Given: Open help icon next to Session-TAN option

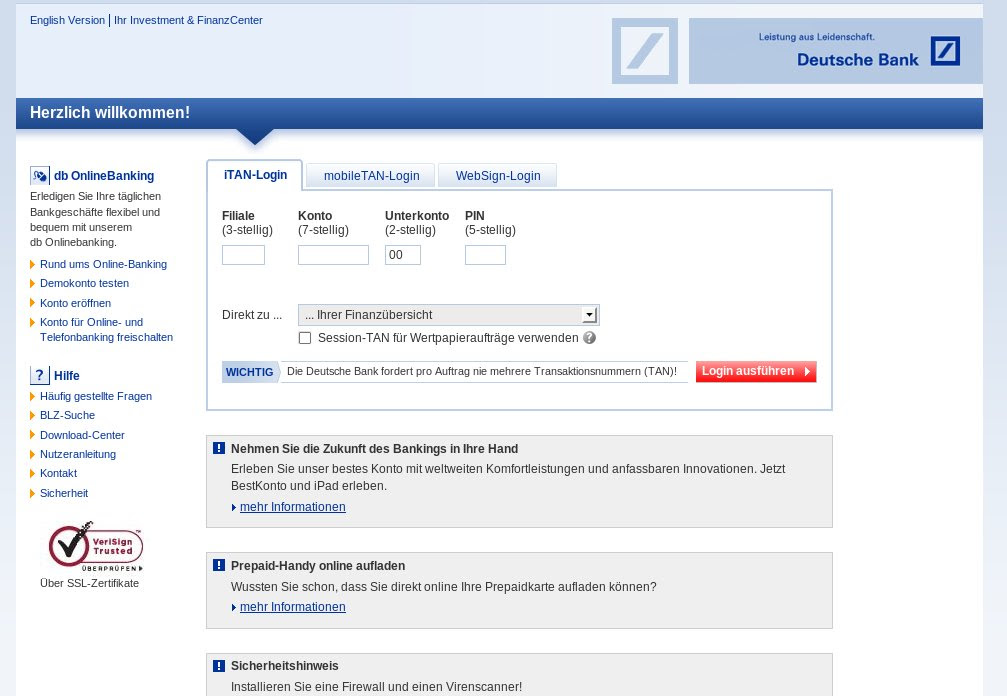Looking at the screenshot, I should pos(590,338).
